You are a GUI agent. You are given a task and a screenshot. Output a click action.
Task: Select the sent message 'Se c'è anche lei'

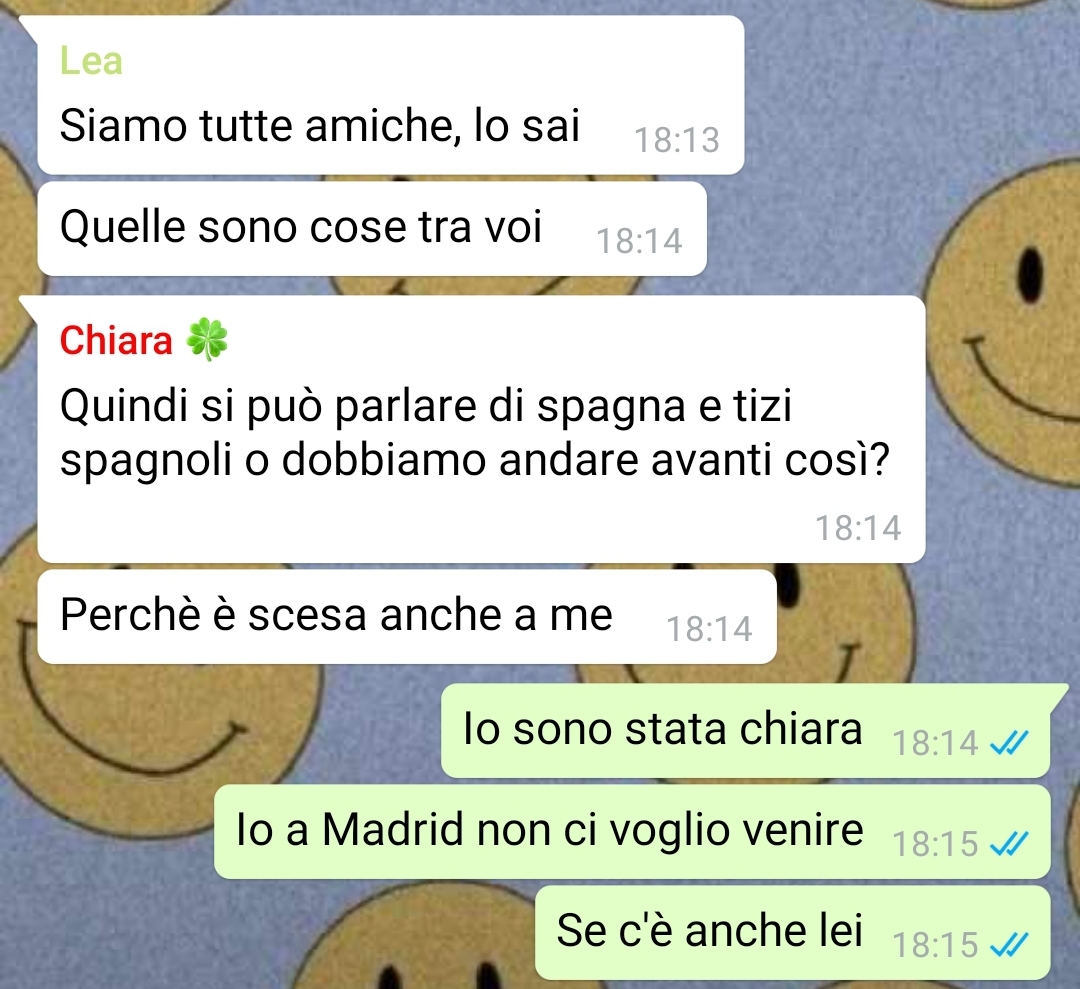pyautogui.click(x=793, y=933)
